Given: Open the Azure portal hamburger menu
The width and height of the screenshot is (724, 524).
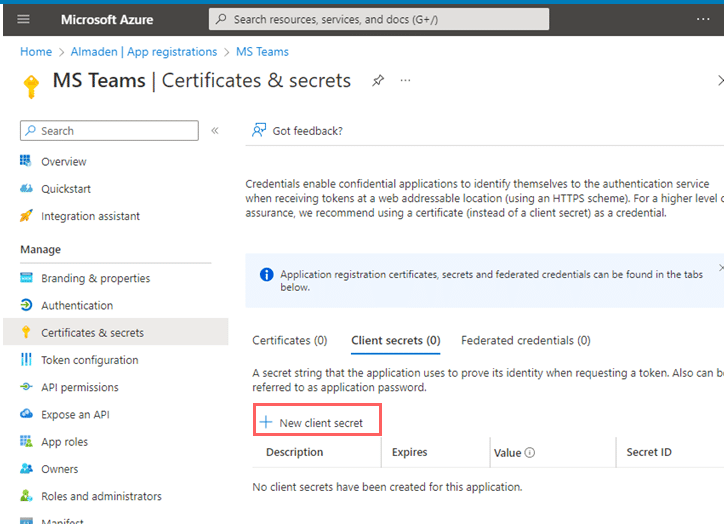Looking at the screenshot, I should tap(24, 19).
